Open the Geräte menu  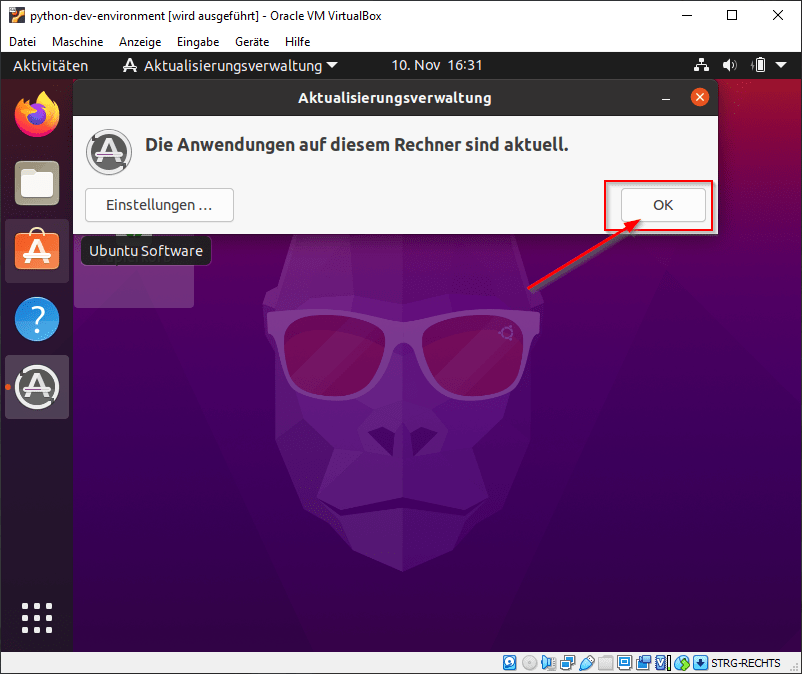[x=251, y=42]
